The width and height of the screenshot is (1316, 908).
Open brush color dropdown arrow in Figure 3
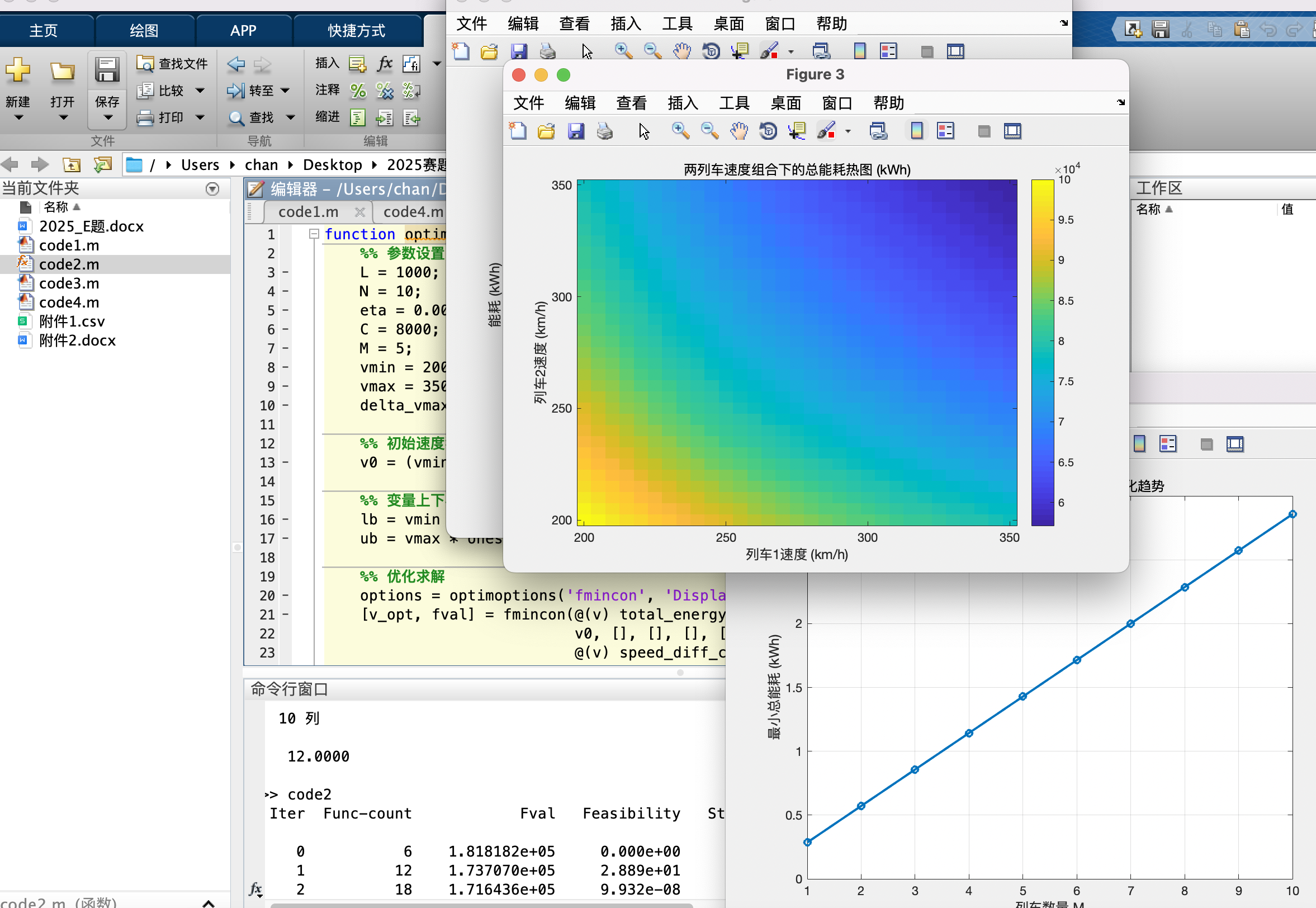(848, 131)
